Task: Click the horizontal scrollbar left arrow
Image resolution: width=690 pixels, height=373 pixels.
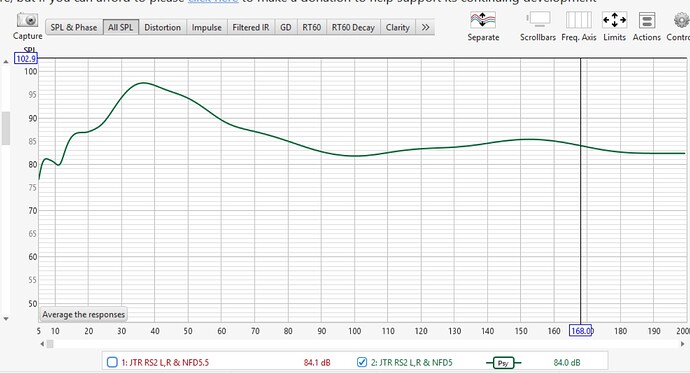Action: tap(42, 344)
